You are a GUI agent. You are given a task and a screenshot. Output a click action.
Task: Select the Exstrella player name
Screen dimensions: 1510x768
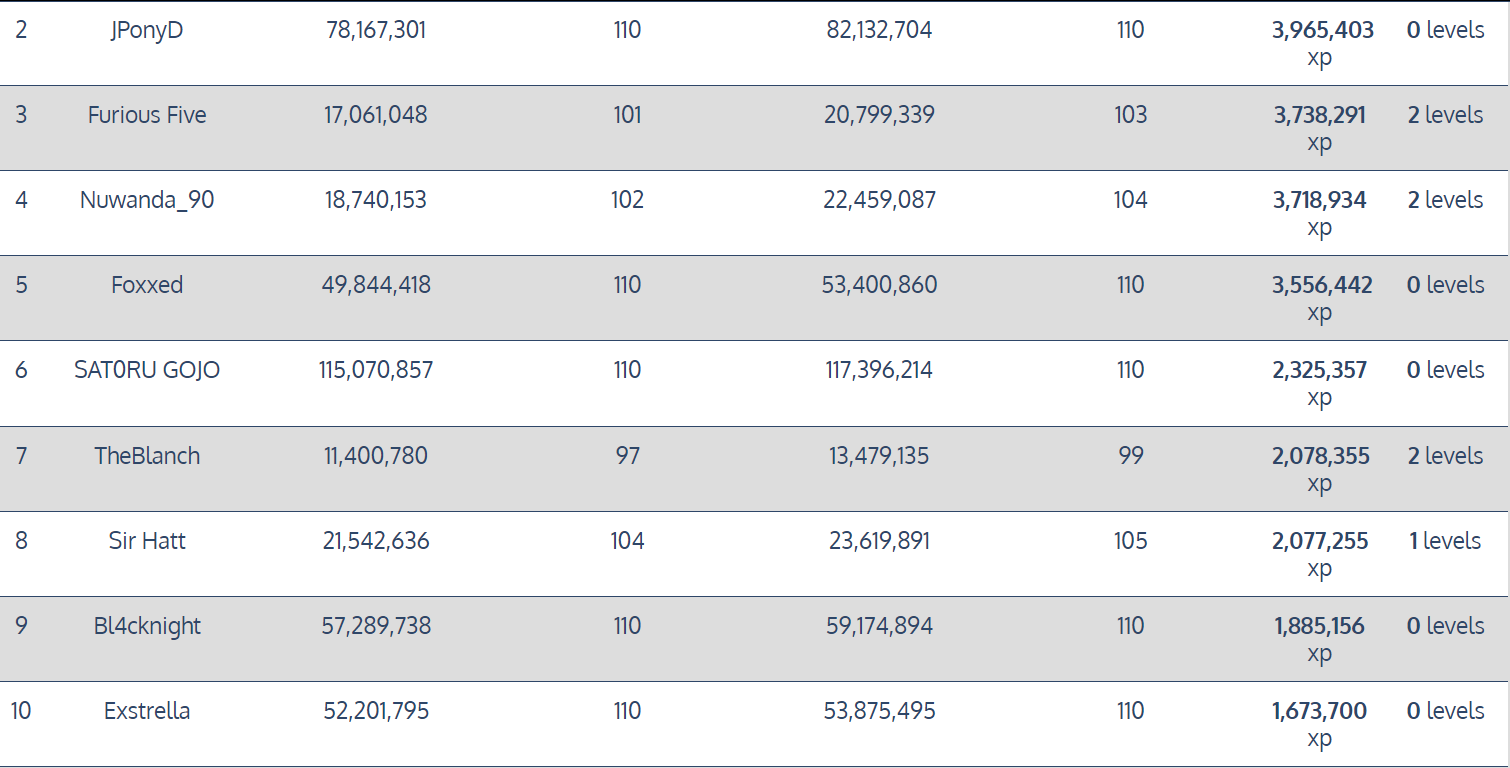[147, 711]
